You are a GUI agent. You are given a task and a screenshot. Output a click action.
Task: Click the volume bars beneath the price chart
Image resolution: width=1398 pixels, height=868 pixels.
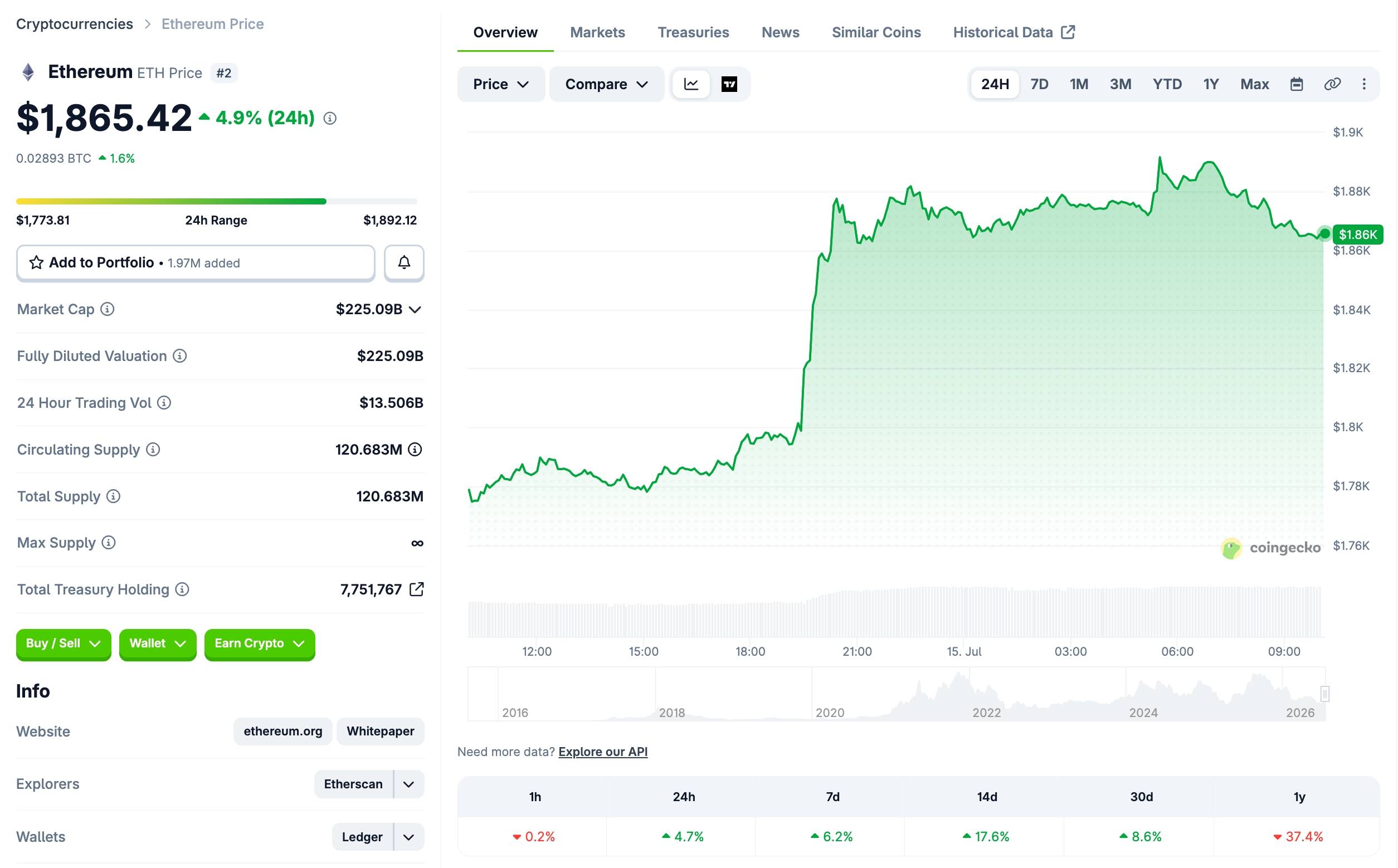tap(895, 612)
